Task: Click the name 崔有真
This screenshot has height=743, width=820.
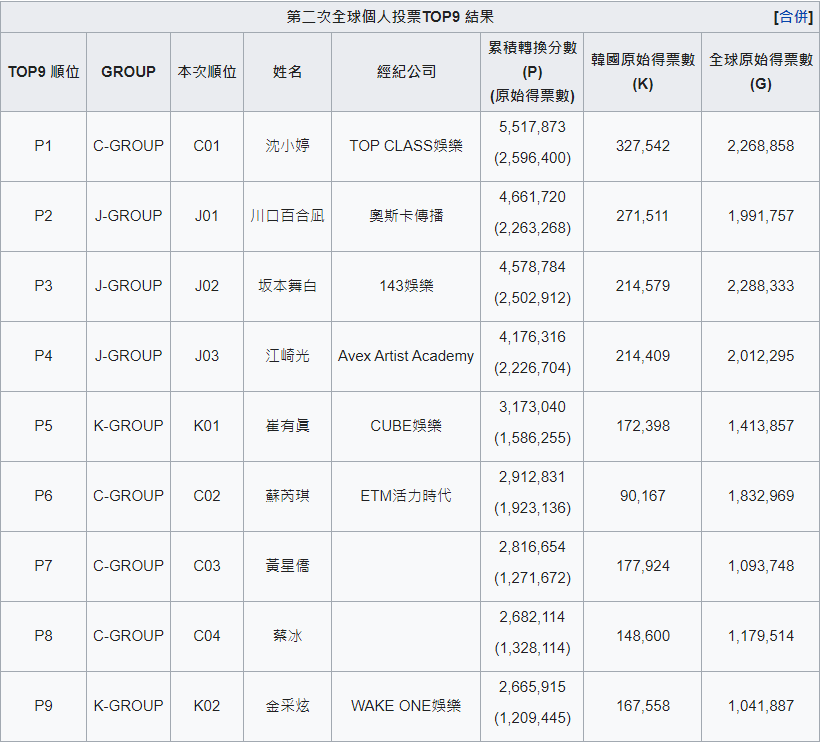Action: click(x=287, y=426)
